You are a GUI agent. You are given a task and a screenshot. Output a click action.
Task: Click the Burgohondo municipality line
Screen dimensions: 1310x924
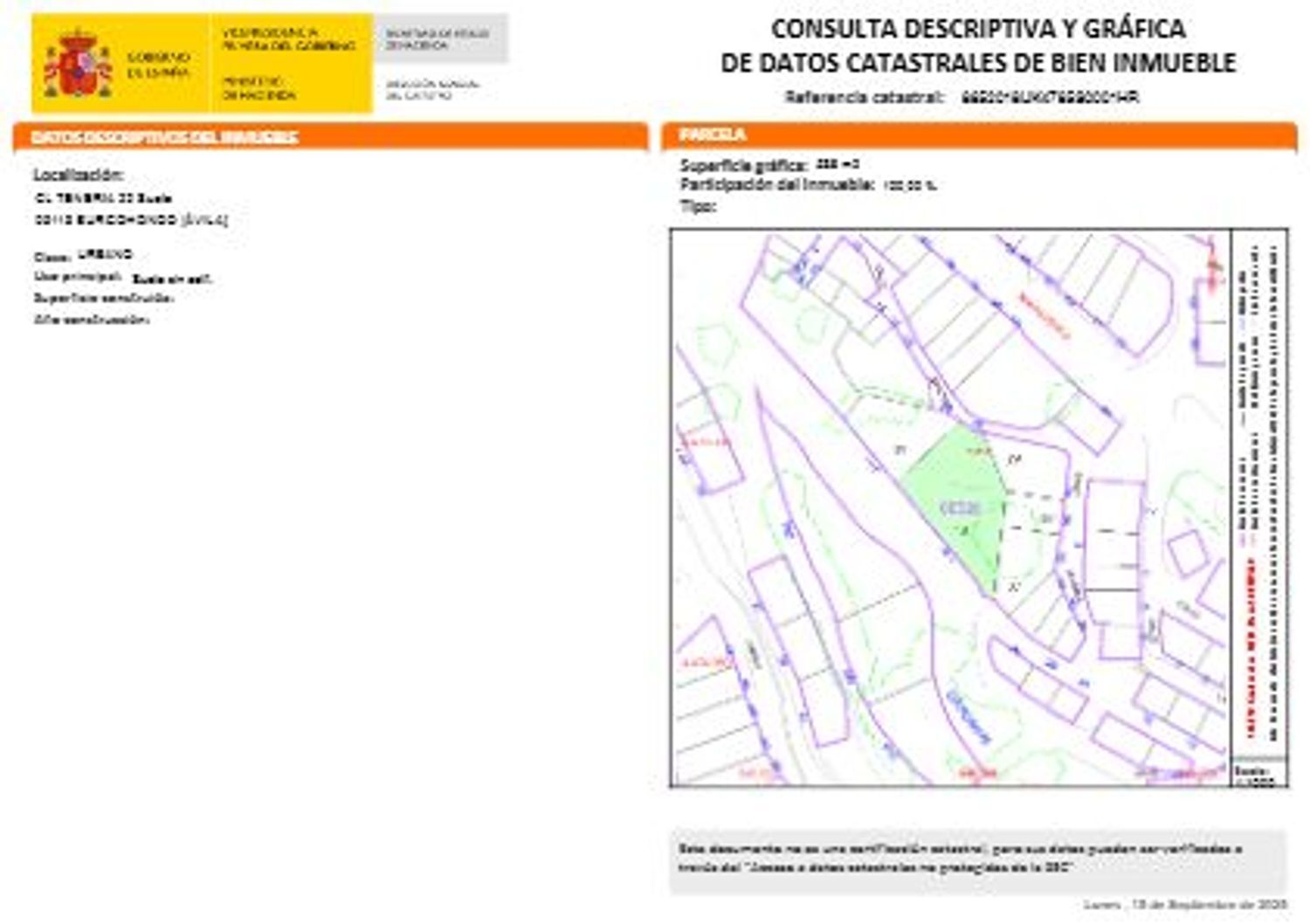(x=131, y=220)
